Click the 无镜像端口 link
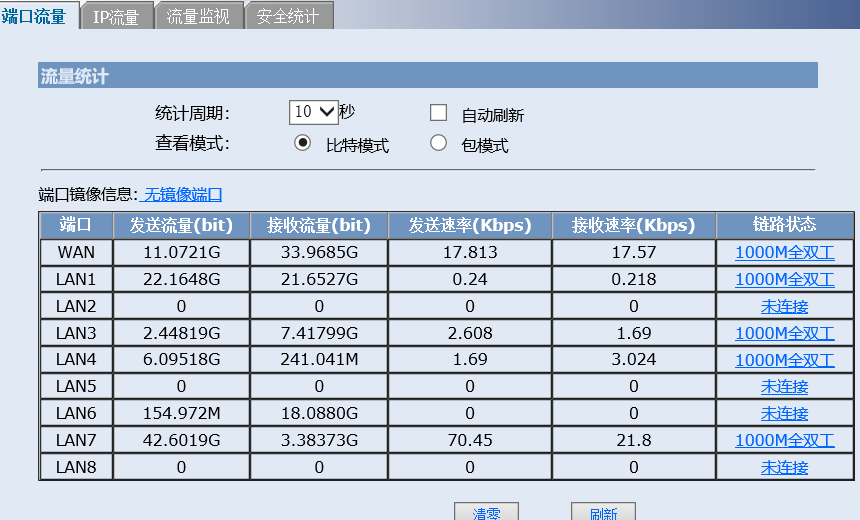The image size is (860, 520). click(x=183, y=194)
